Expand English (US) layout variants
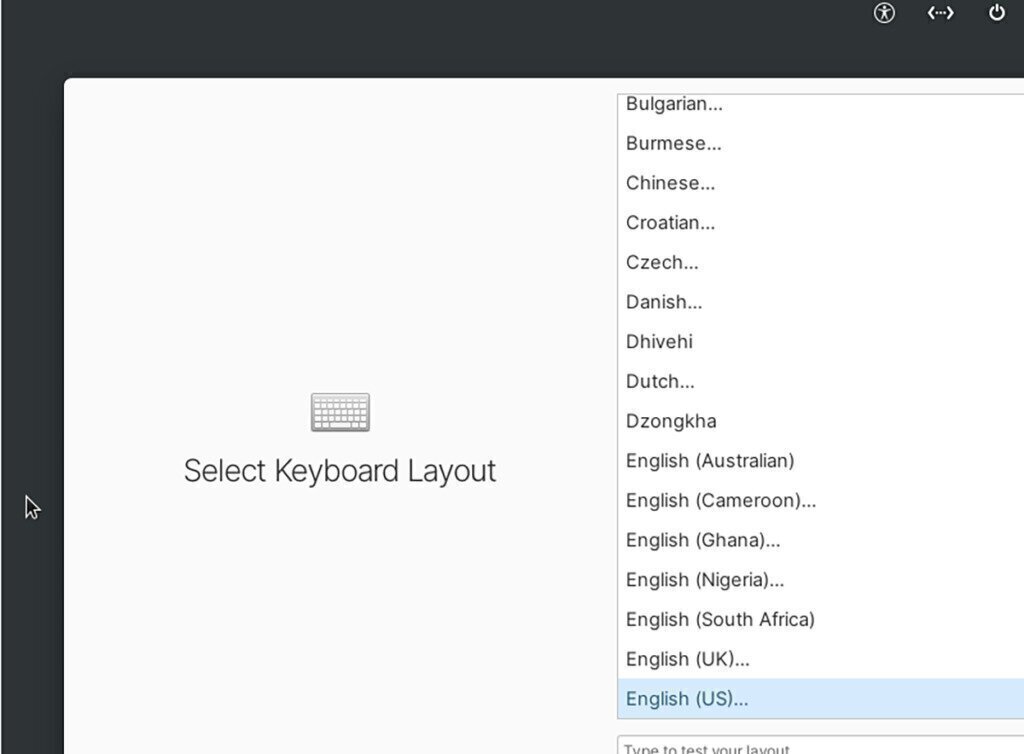The width and height of the screenshot is (1024, 754). coord(687,698)
